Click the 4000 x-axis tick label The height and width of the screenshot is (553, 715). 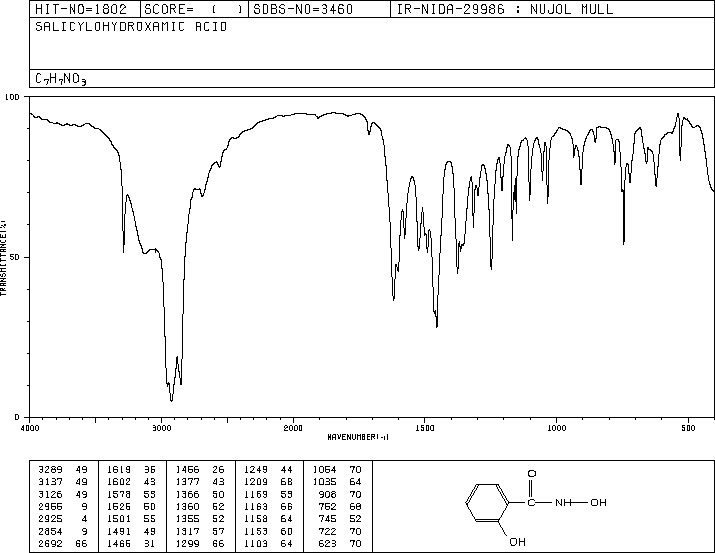coord(30,428)
